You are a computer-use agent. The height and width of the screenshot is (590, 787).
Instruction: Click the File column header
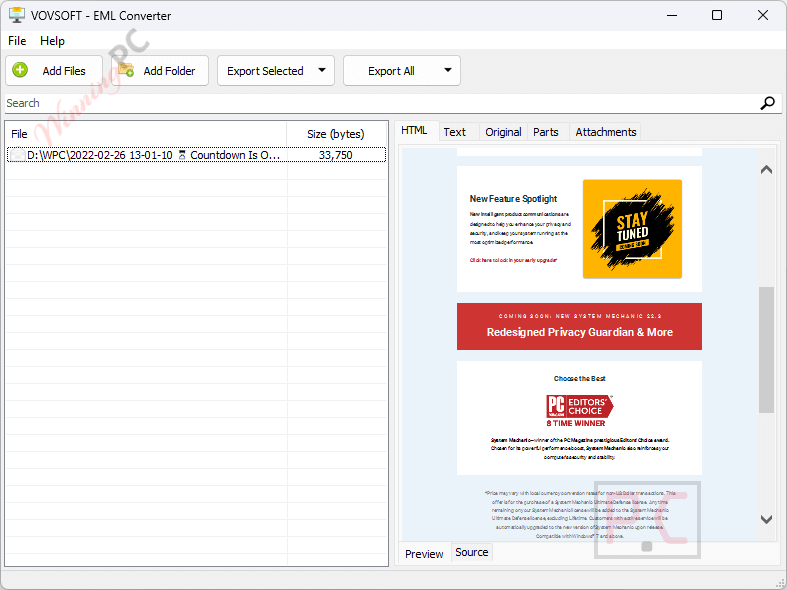click(x=146, y=134)
